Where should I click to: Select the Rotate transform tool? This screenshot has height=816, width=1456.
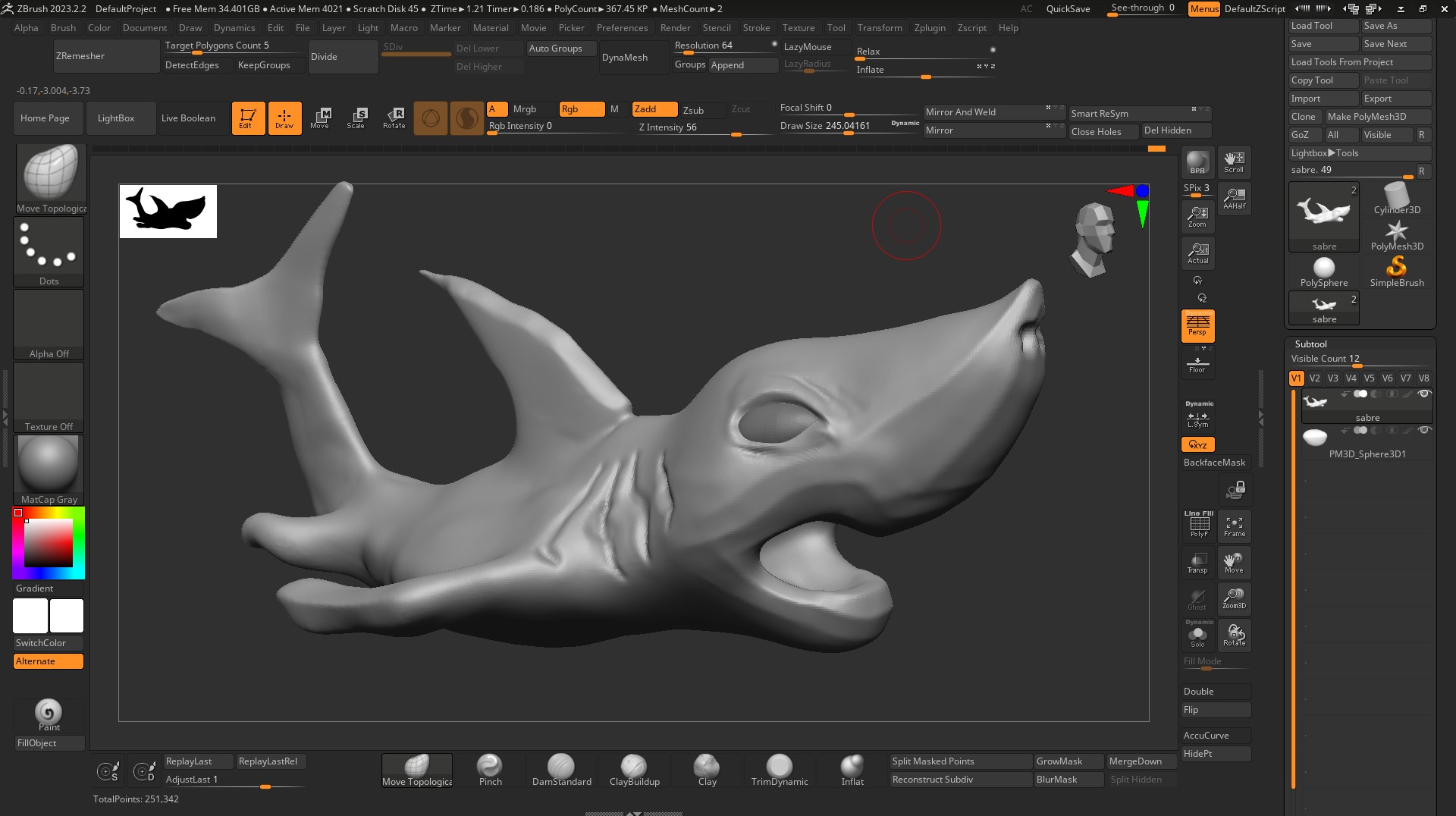click(x=394, y=118)
